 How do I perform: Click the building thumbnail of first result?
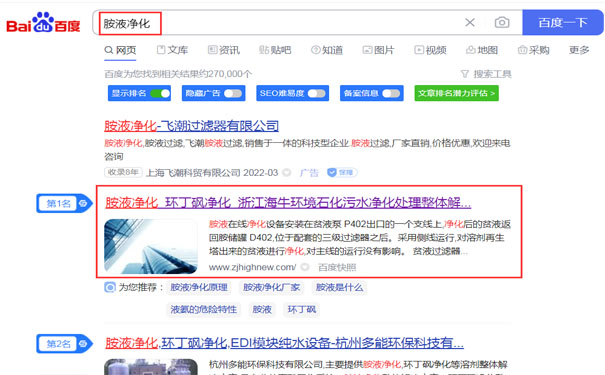pos(151,247)
